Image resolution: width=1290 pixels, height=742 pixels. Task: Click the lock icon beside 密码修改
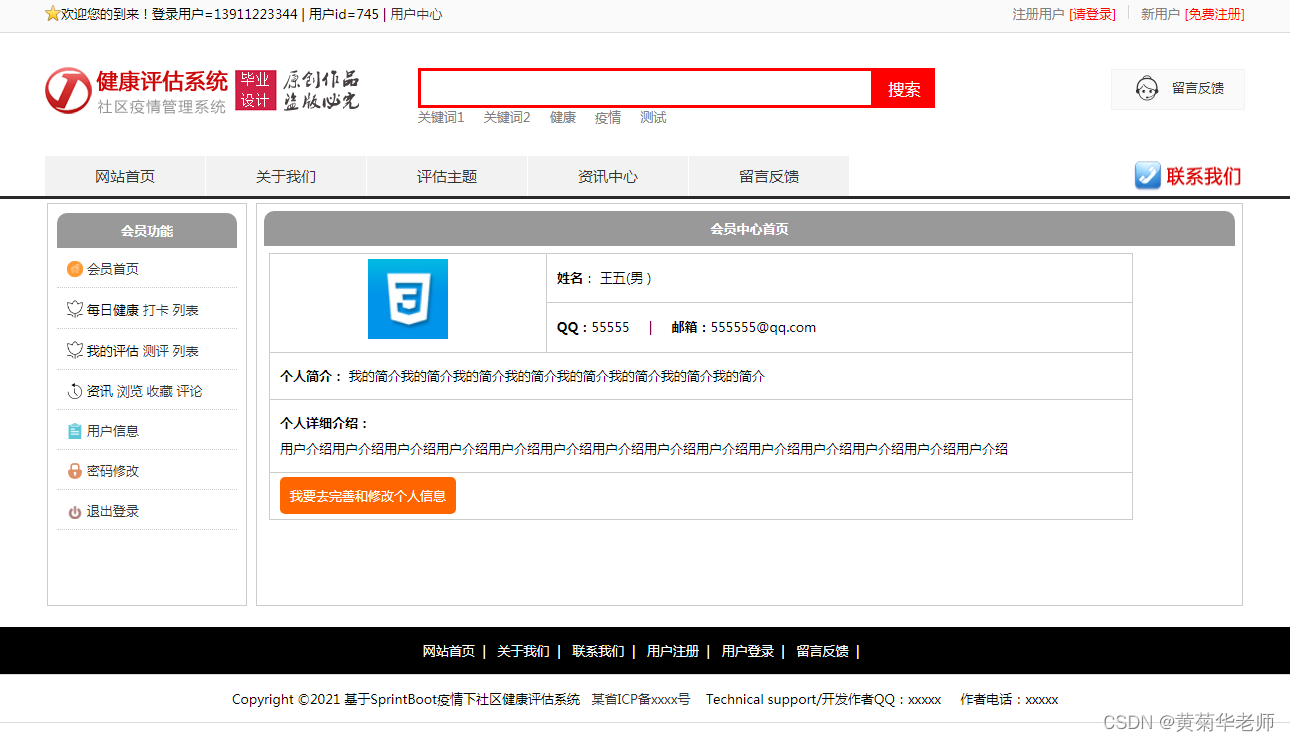(x=74, y=471)
